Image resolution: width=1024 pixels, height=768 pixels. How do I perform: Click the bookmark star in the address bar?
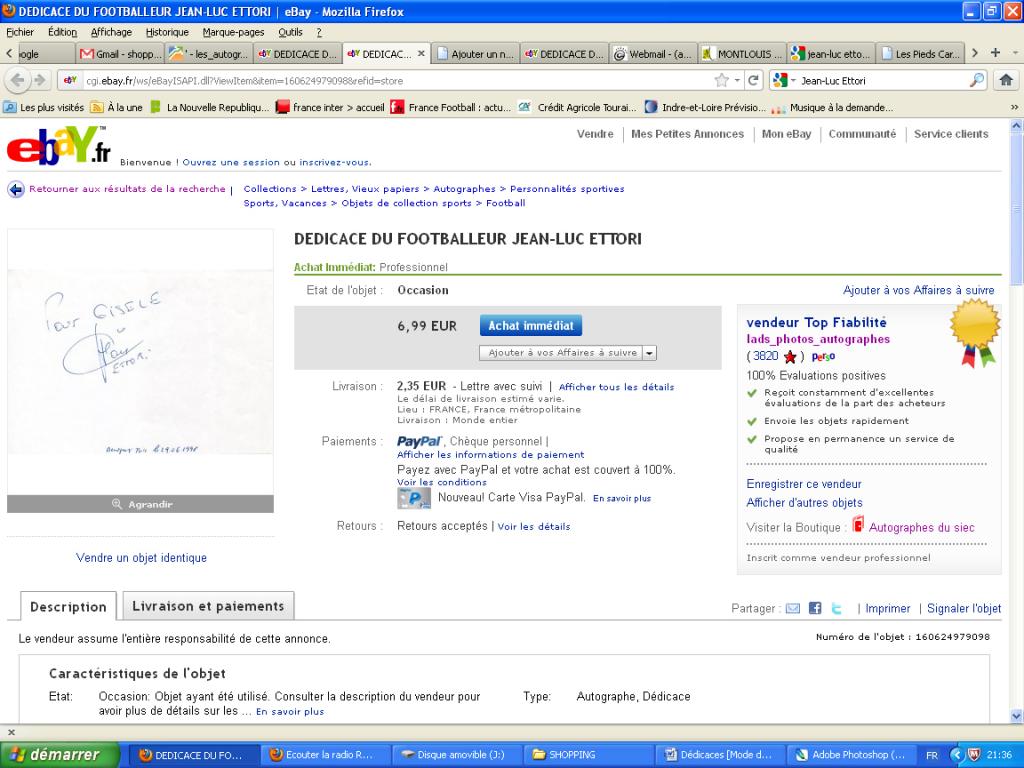click(721, 81)
